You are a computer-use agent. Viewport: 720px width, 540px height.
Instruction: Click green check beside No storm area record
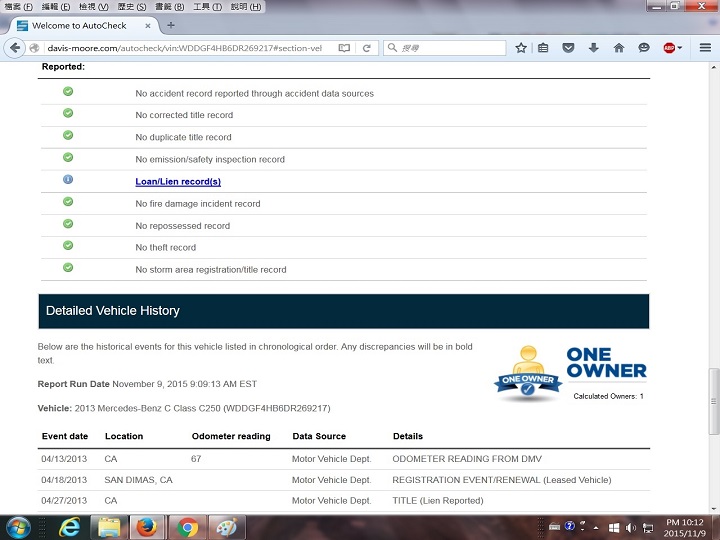point(68,267)
